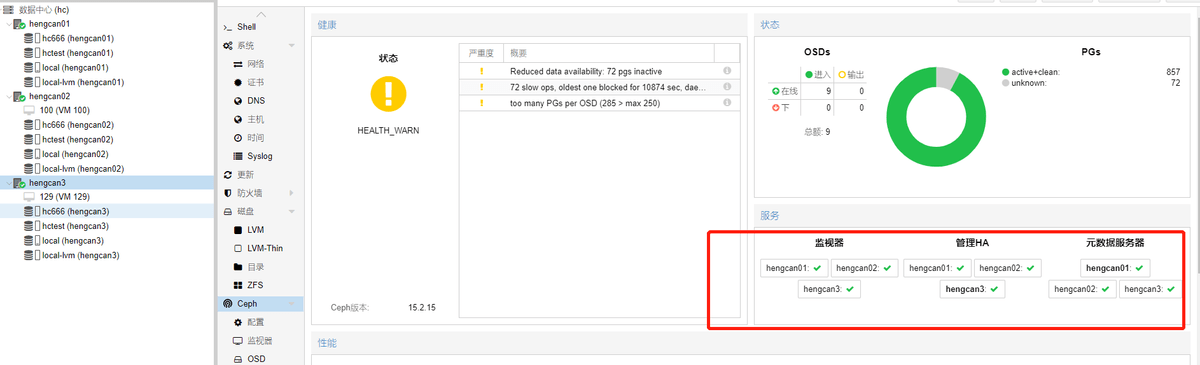This screenshot has width=1200, height=365.
Task: Click the 129 (VM 129) monitor icon
Action: (x=29, y=197)
